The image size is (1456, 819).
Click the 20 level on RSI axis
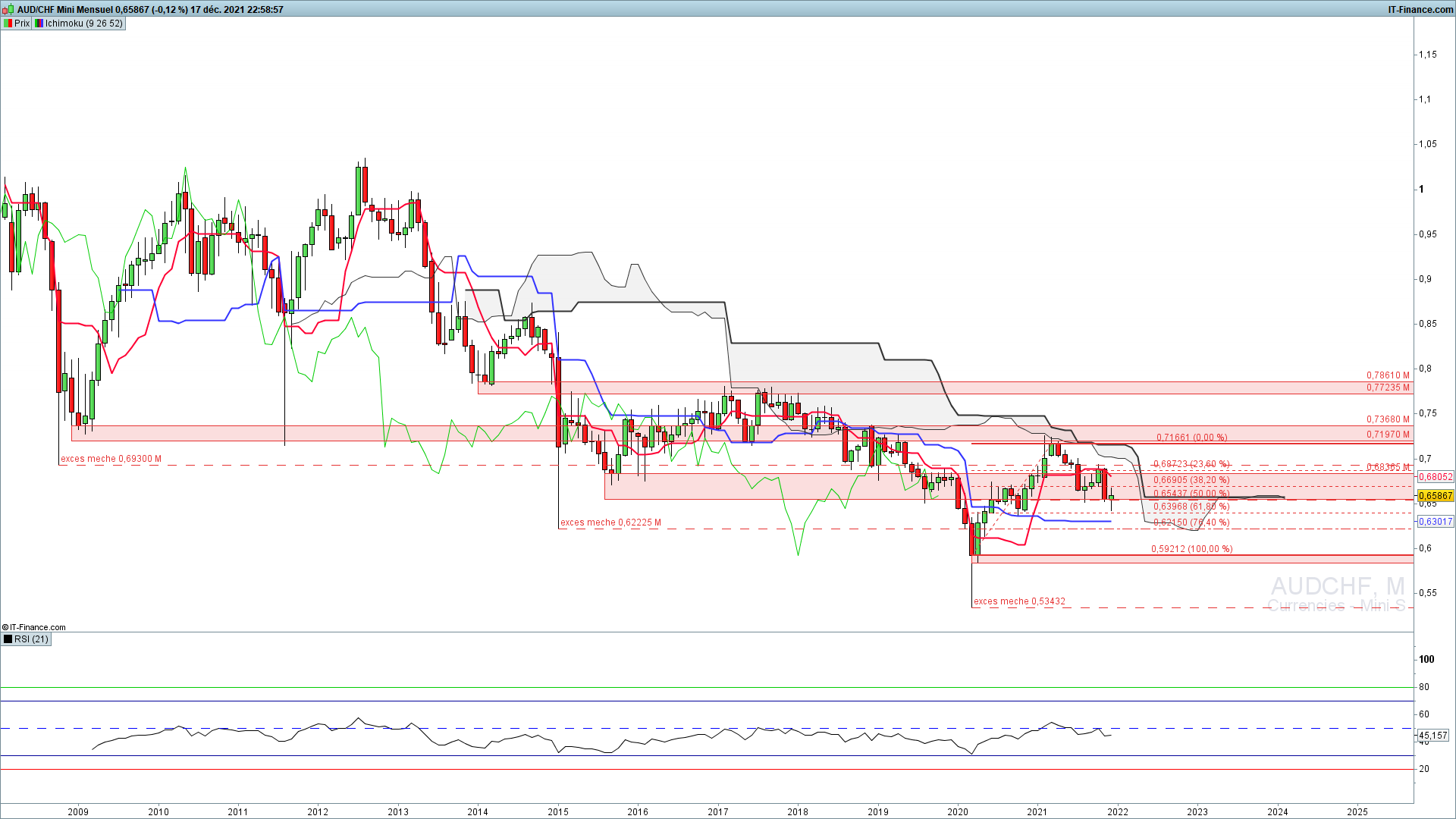[1424, 769]
